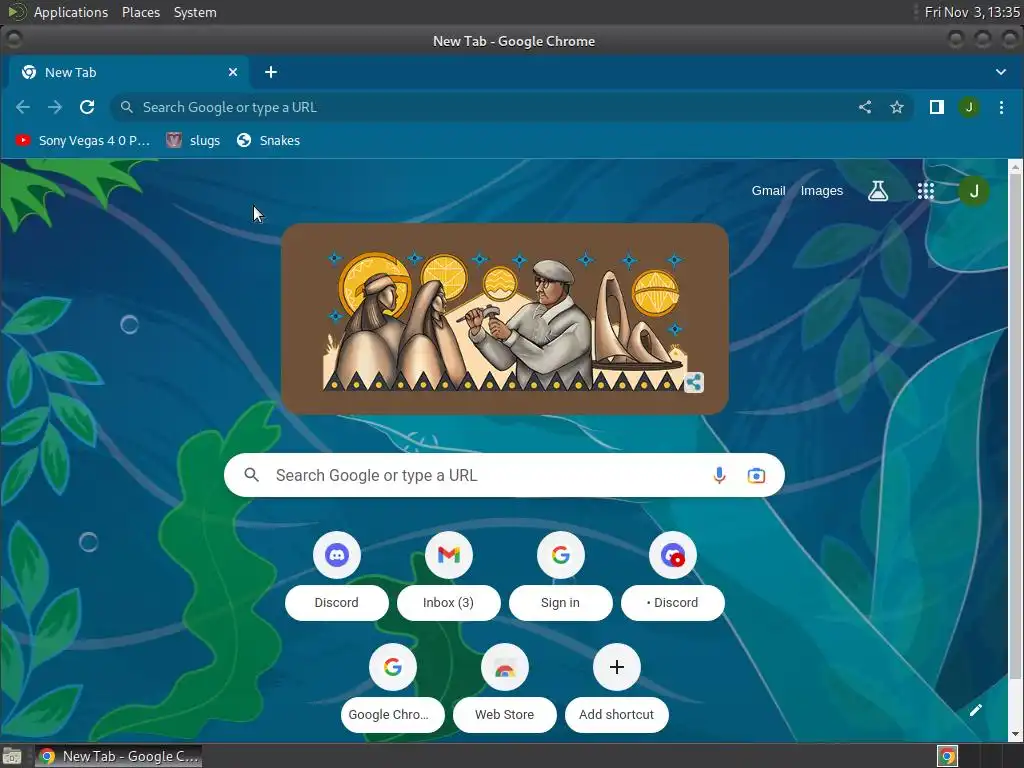Click the Chrome workspace switcher icon
Viewport: 1024px width, 768px height.
point(947,756)
